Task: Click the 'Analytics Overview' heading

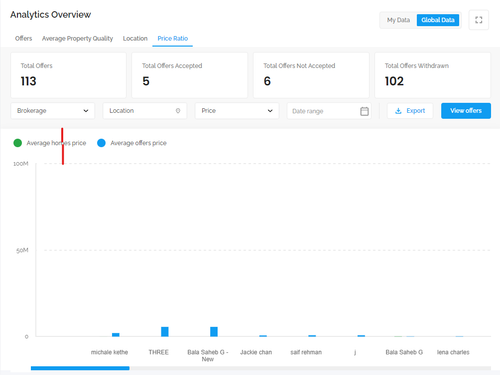Action: click(x=50, y=15)
